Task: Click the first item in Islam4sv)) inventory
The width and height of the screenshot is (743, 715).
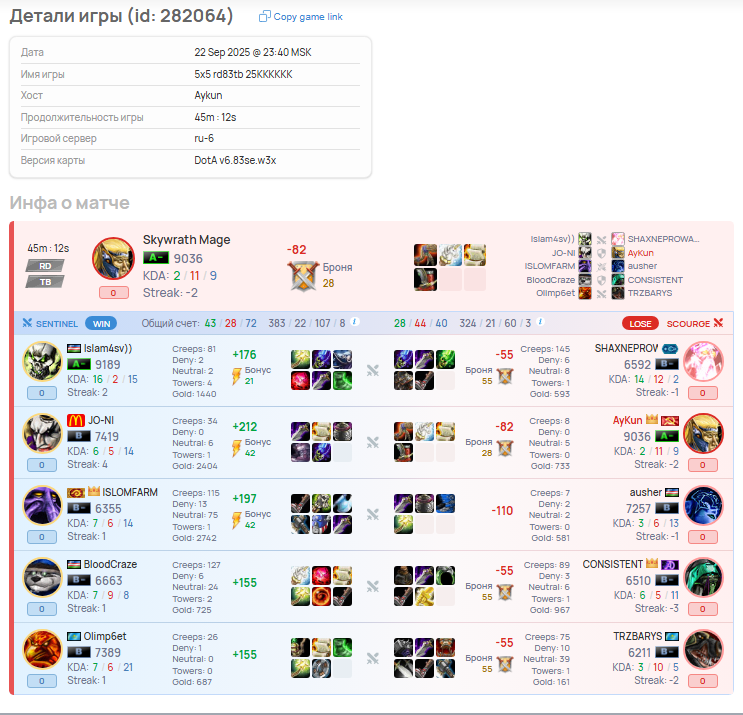Action: tap(300, 360)
